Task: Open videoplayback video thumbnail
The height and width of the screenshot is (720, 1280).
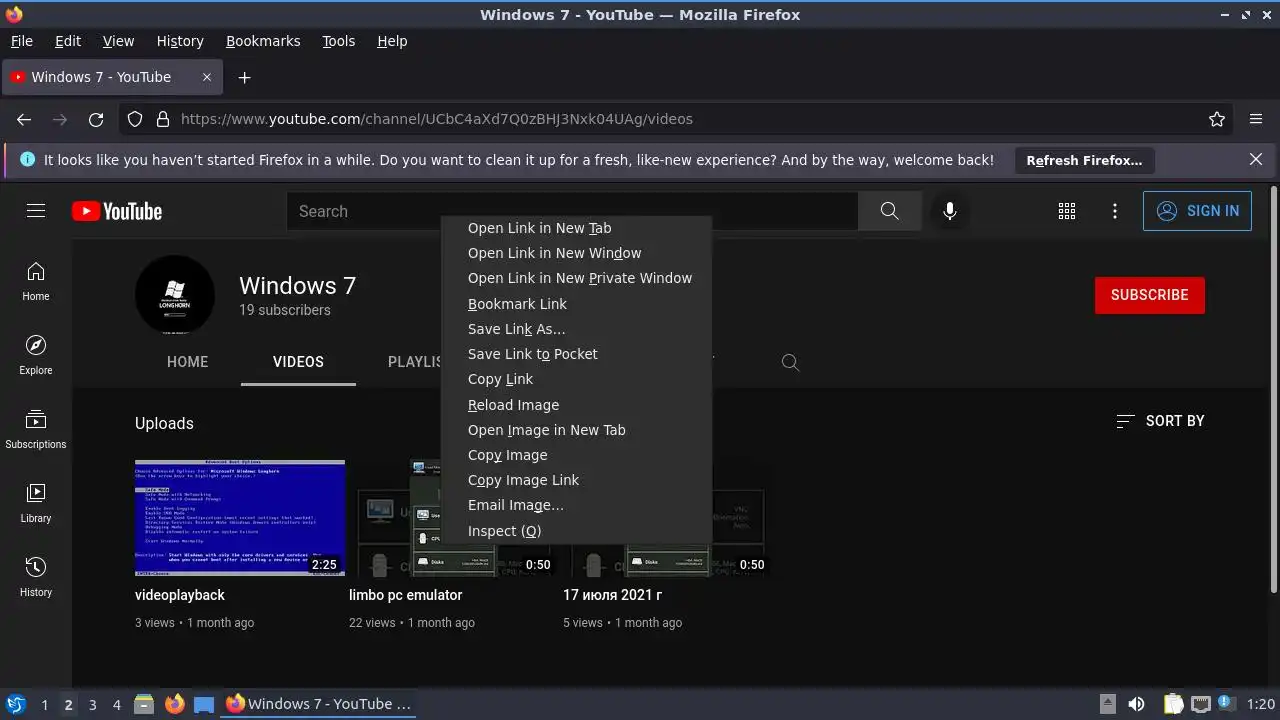Action: 240,518
